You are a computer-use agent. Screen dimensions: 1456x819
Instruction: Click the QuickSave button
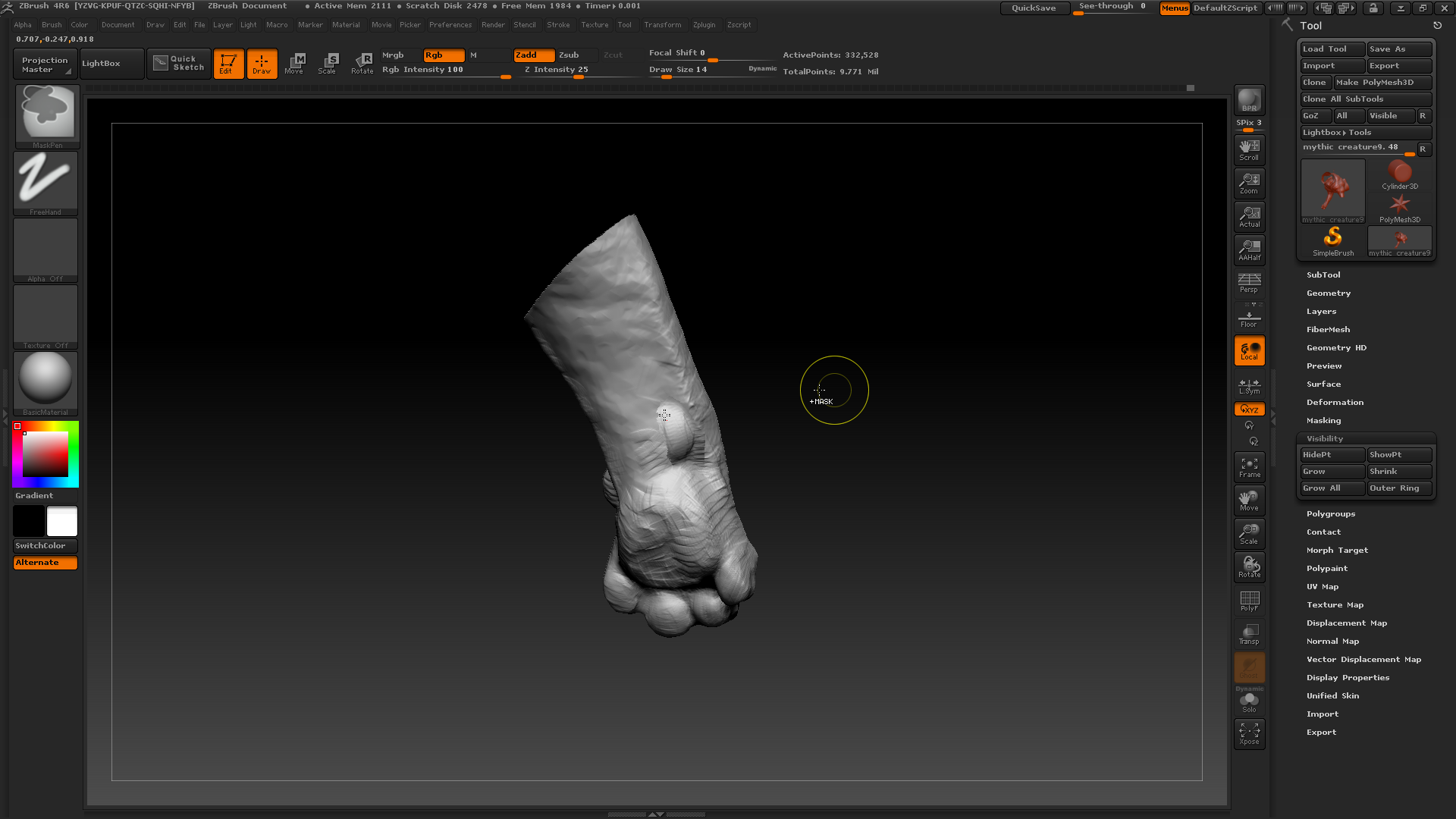coord(1034,8)
